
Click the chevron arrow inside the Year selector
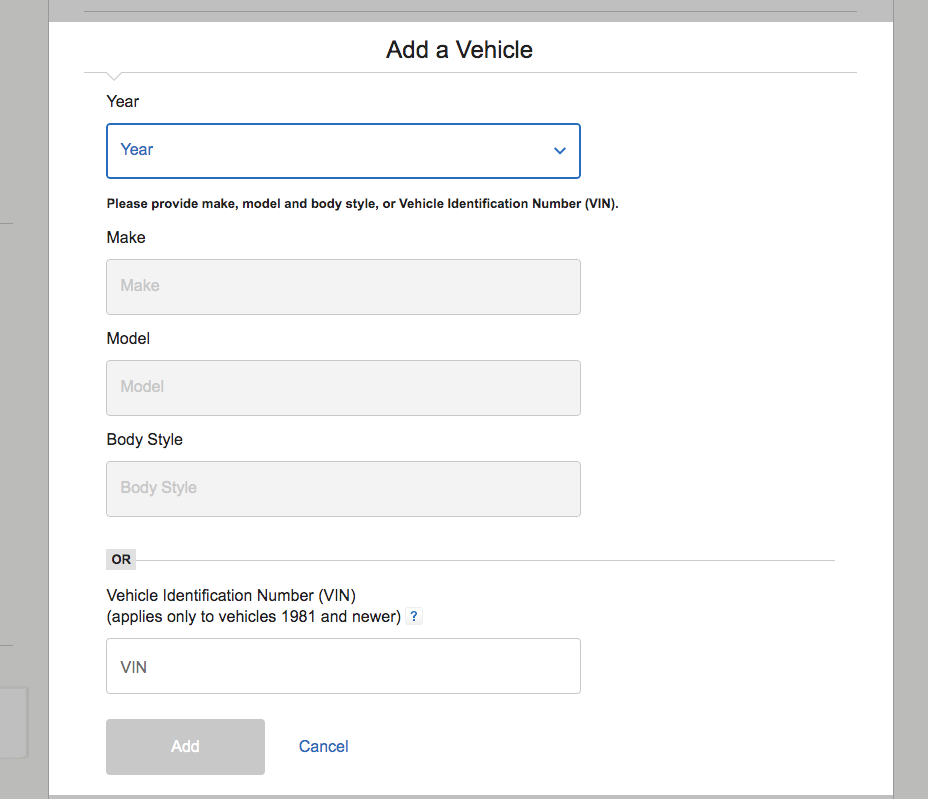coord(560,151)
